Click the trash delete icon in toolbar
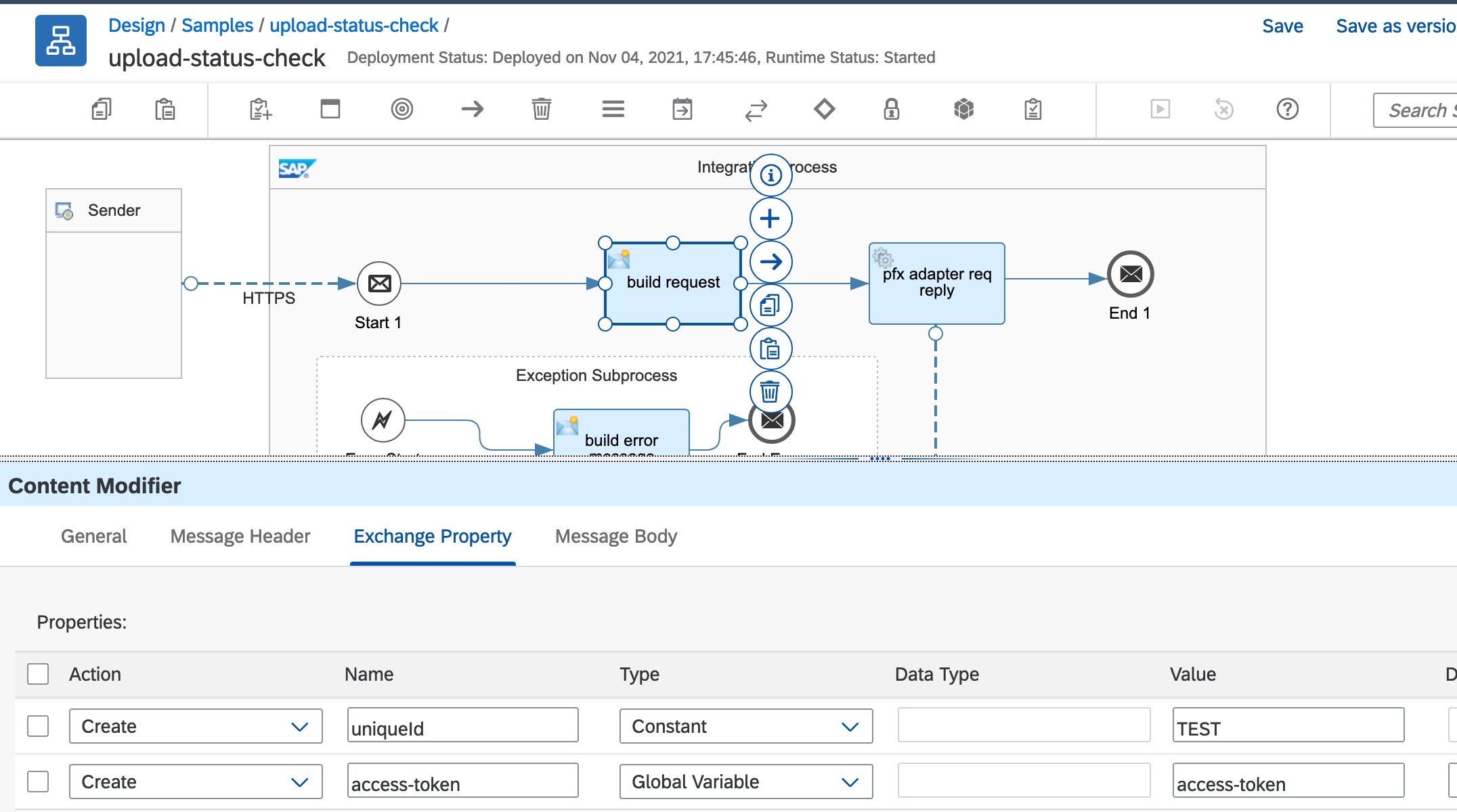Screen dimensions: 1457x812 click(541, 109)
